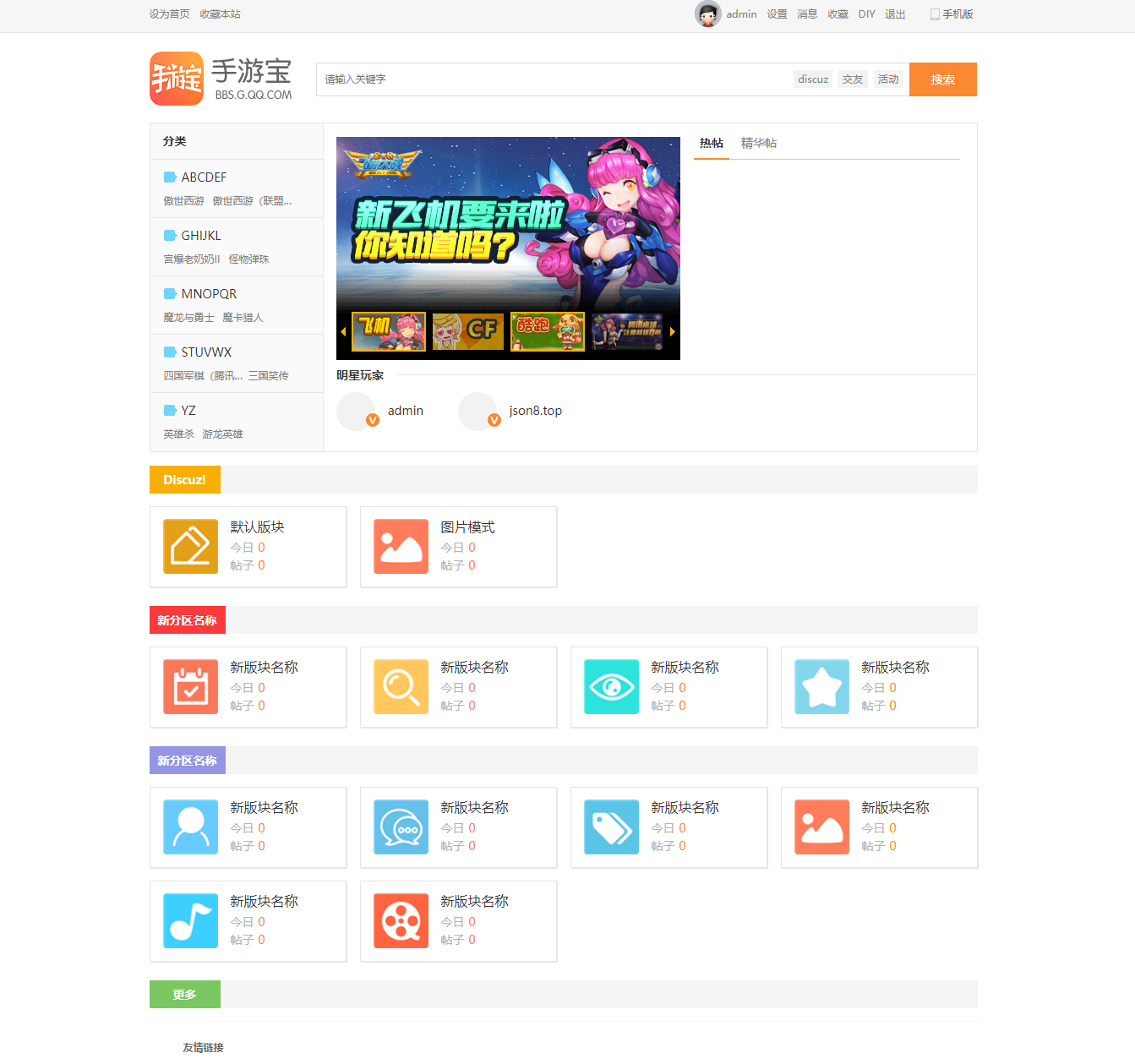Select the CF carousel thumbnail
The width and height of the screenshot is (1135, 1064).
[467, 331]
